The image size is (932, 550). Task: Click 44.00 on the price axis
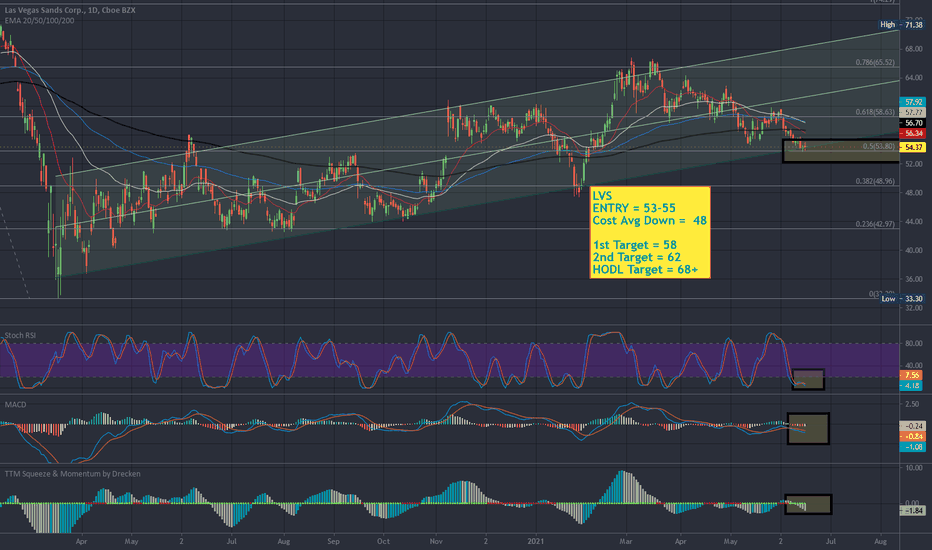point(914,221)
